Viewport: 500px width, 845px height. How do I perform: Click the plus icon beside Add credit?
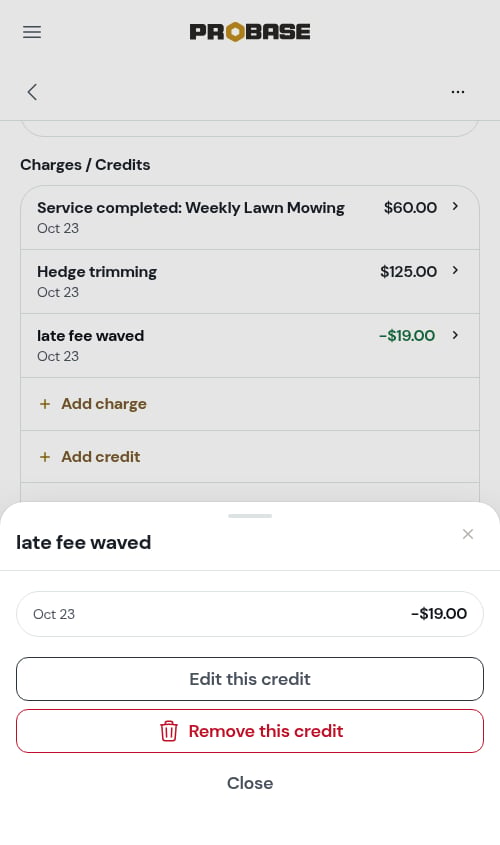coord(45,457)
